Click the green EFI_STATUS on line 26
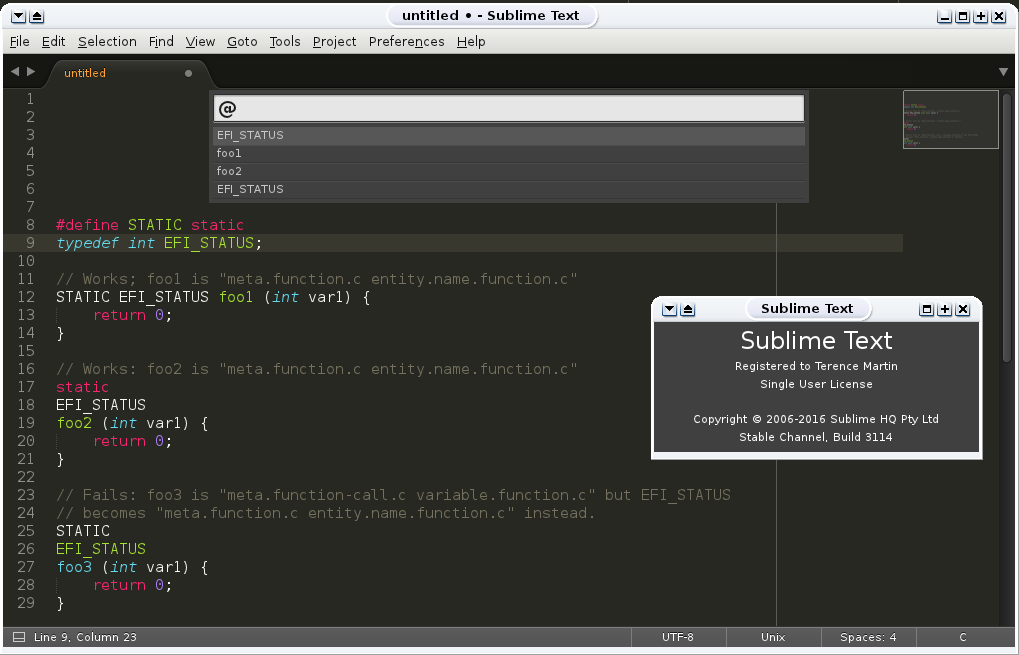The image size is (1019, 655). (101, 549)
